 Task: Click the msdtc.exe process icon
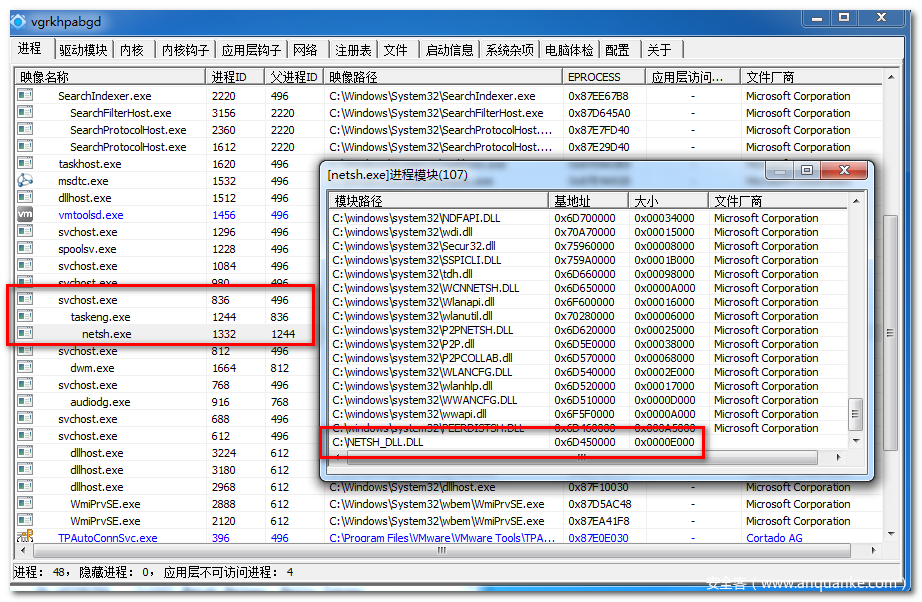click(25, 181)
